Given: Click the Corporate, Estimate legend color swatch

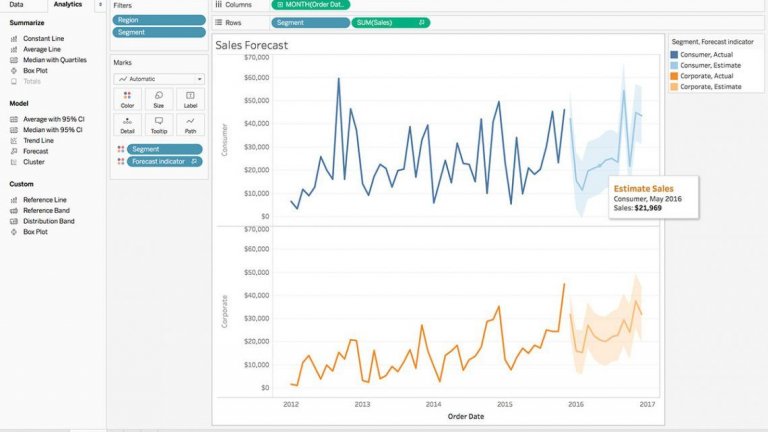Looking at the screenshot, I should (x=674, y=87).
